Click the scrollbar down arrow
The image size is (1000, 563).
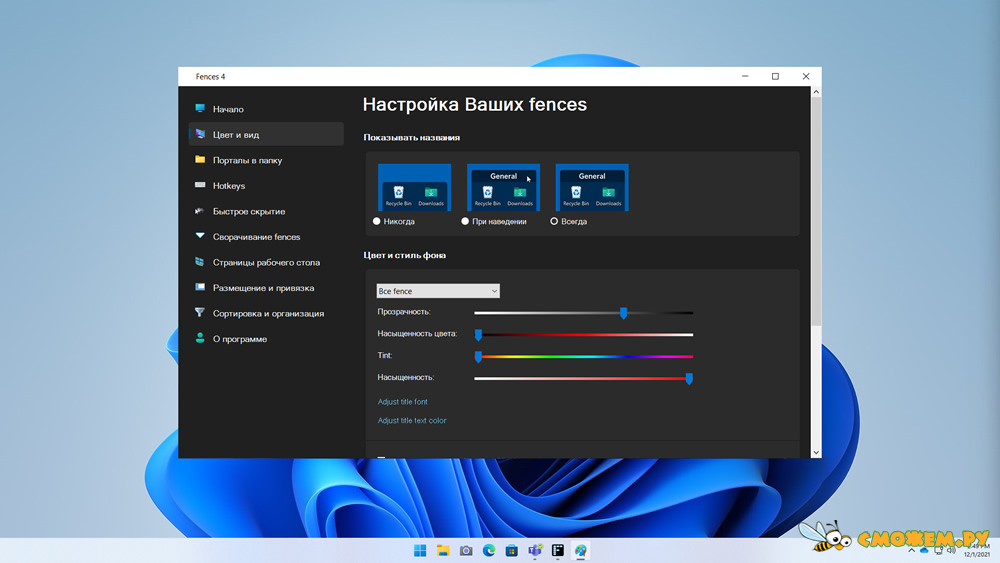[816, 452]
